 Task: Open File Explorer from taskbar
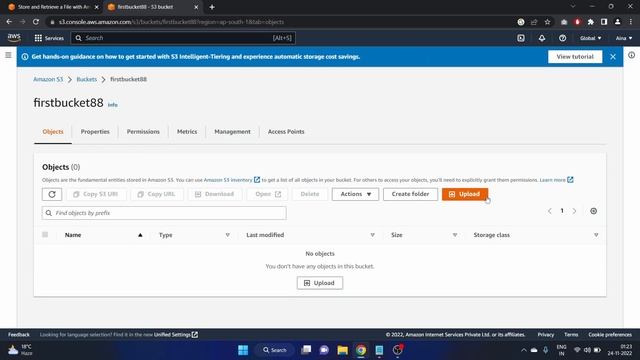(342, 350)
